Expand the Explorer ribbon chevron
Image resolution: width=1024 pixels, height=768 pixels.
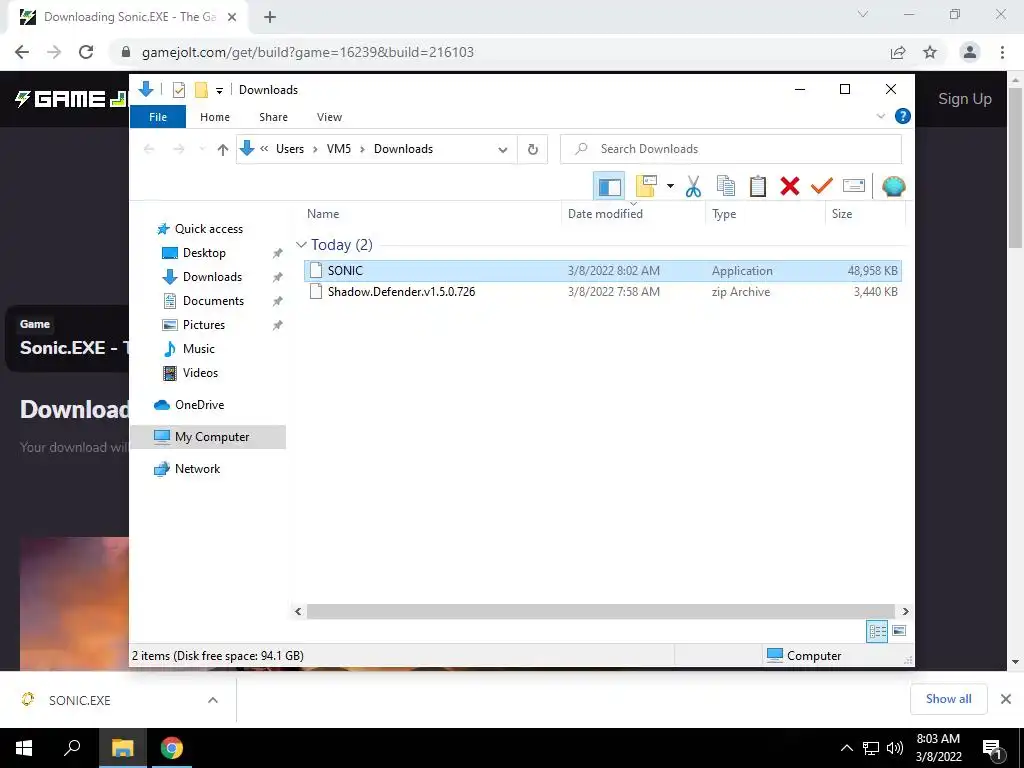(880, 116)
